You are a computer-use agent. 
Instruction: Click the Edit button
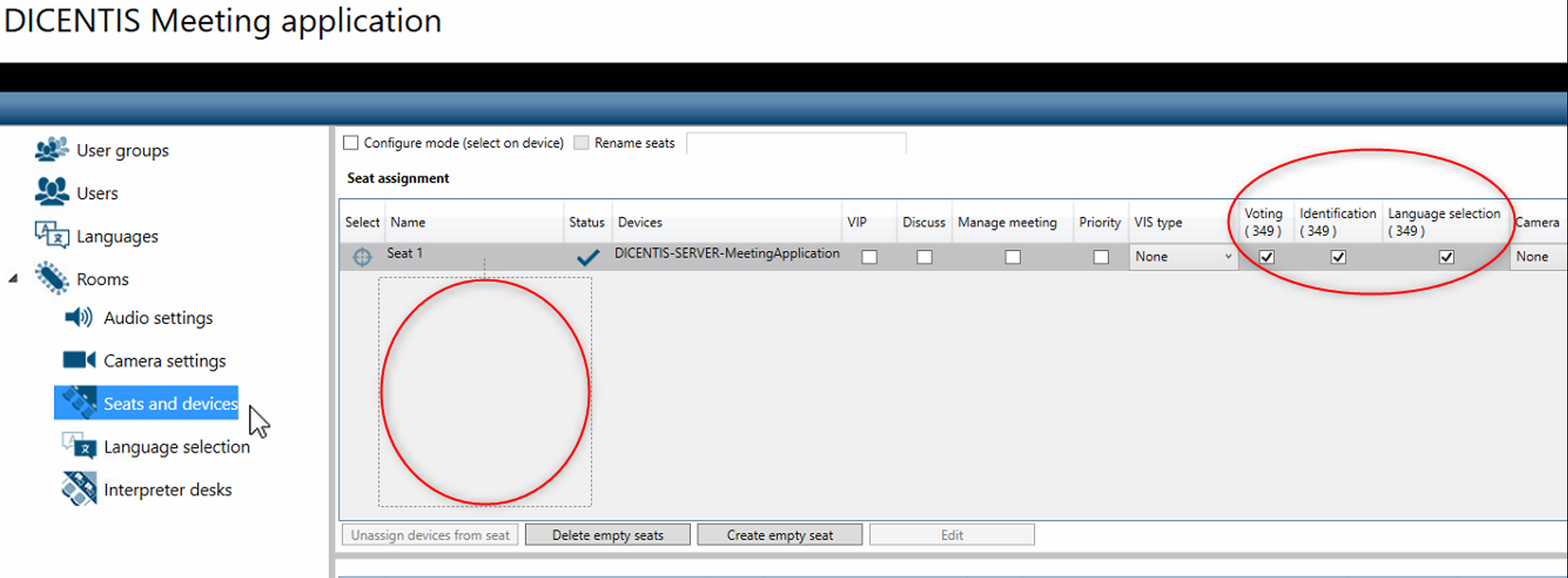(952, 535)
